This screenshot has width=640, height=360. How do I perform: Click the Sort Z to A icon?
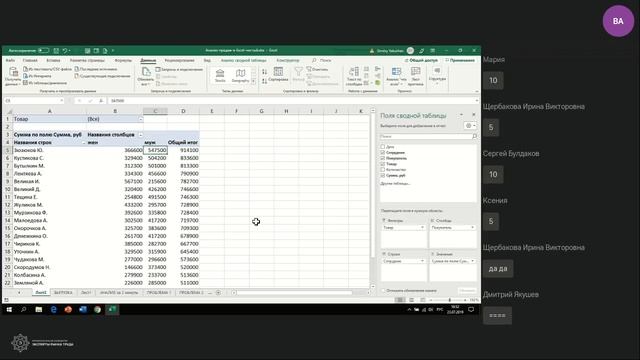pyautogui.click(x=264, y=81)
